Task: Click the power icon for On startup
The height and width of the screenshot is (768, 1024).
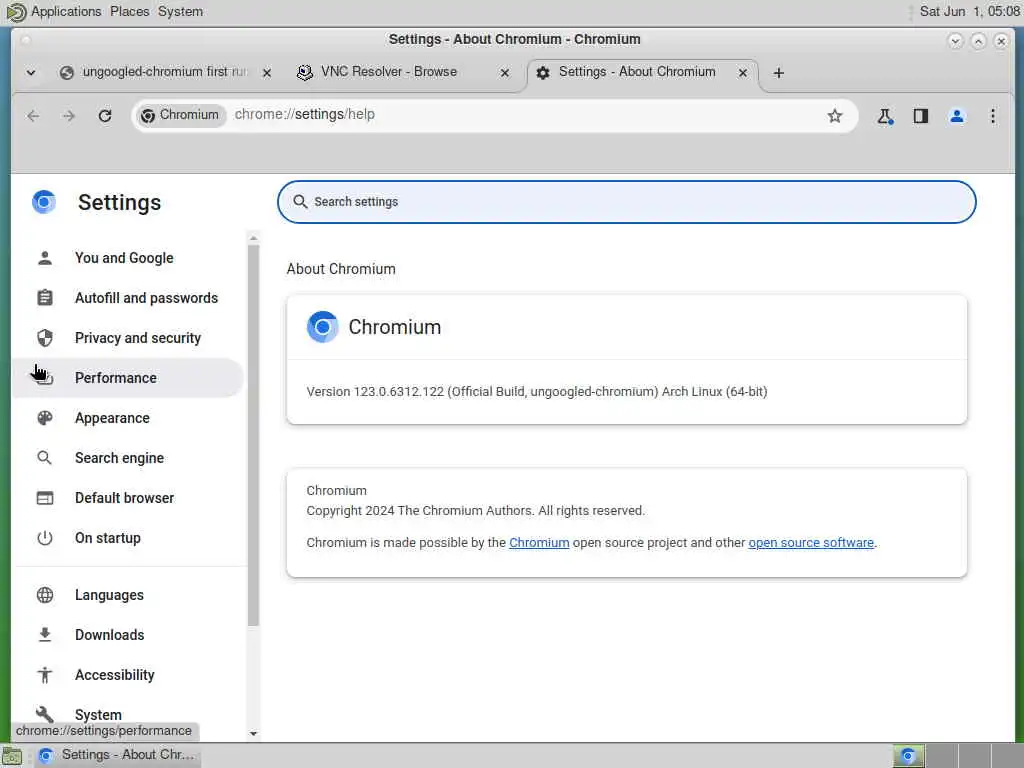Action: (44, 538)
